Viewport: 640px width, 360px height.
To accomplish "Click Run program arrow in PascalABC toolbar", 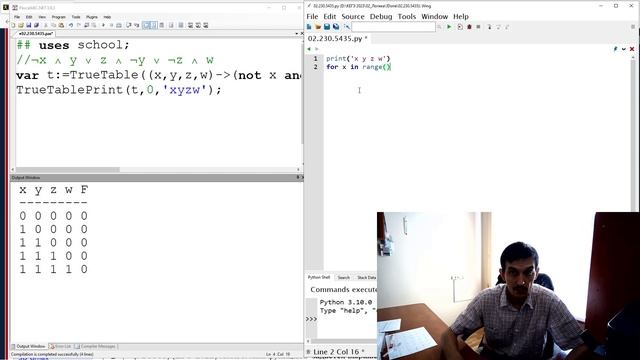I will pyautogui.click(x=103, y=25).
